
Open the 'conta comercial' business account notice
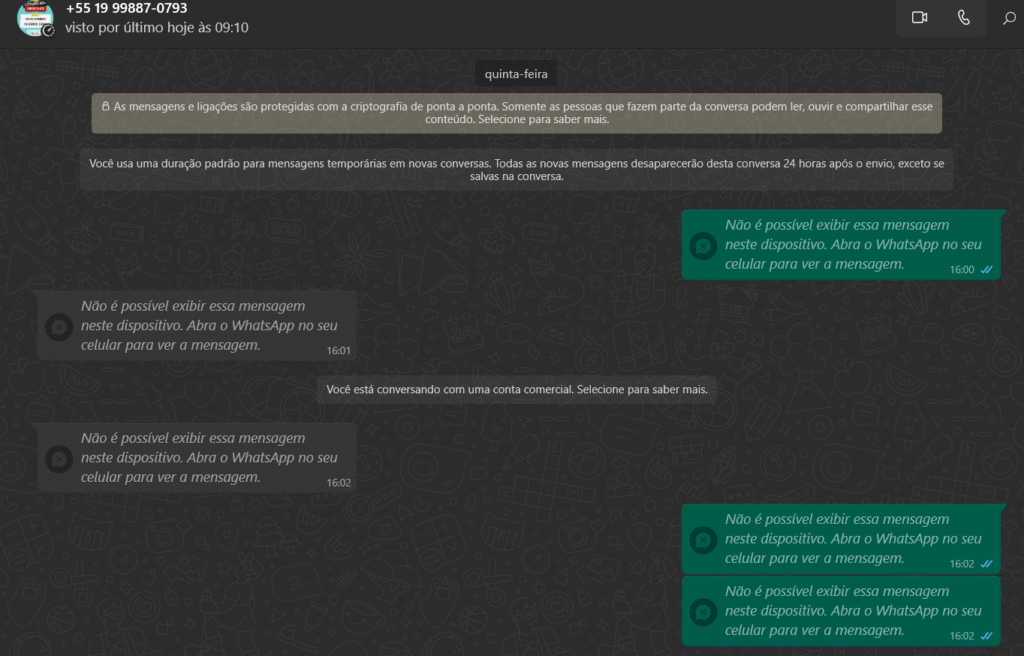click(516, 390)
